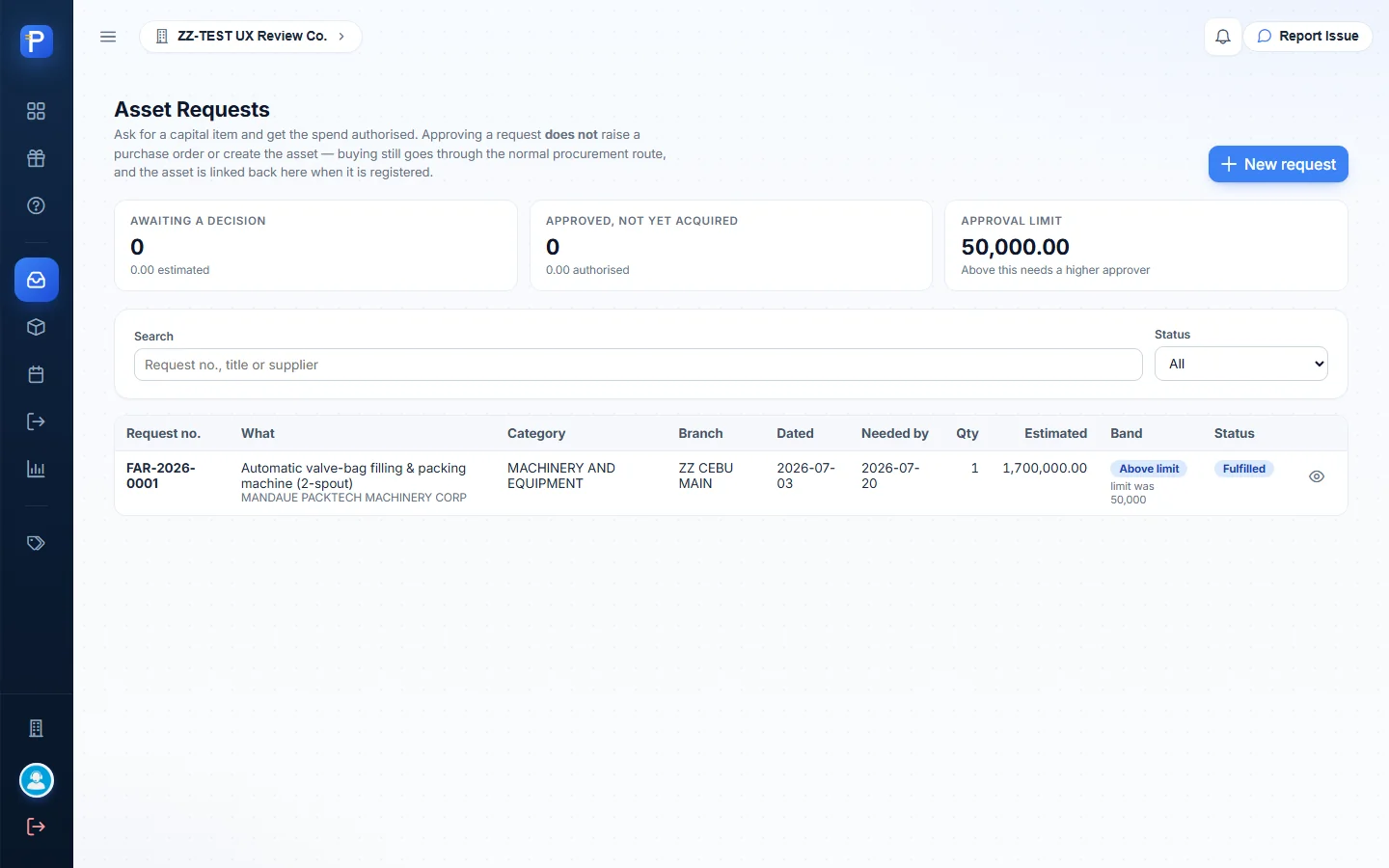View request FAR-2026-0001 via eye icon
The image size is (1389, 868).
point(1317,476)
